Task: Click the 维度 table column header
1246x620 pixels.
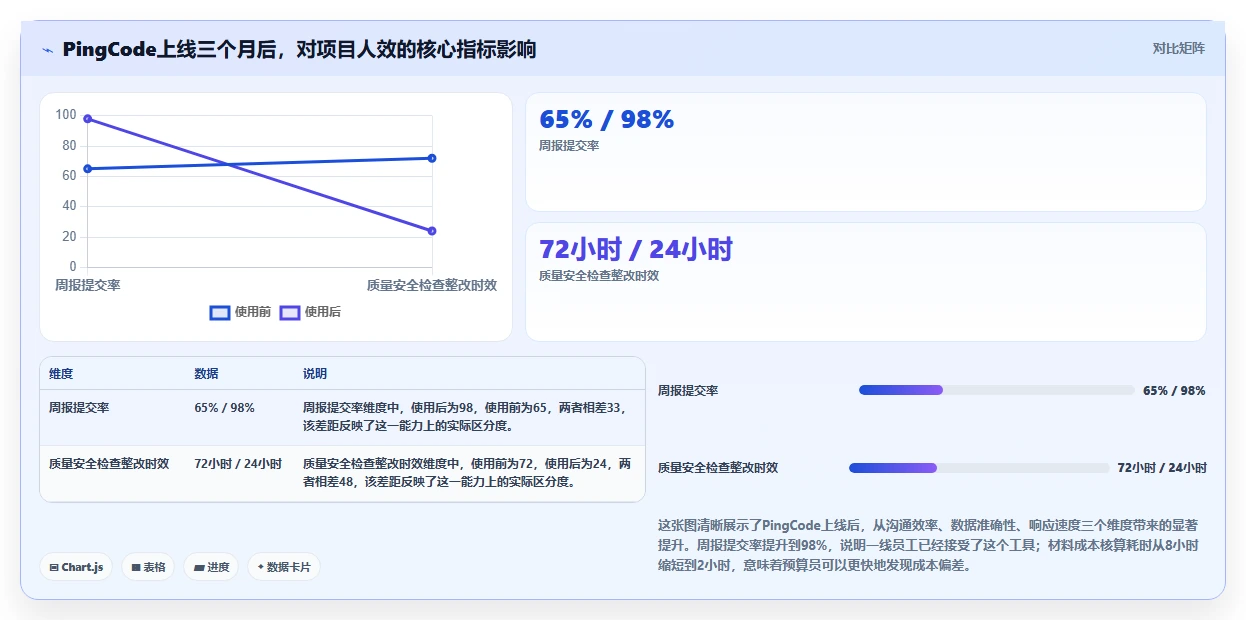Action: [61, 374]
